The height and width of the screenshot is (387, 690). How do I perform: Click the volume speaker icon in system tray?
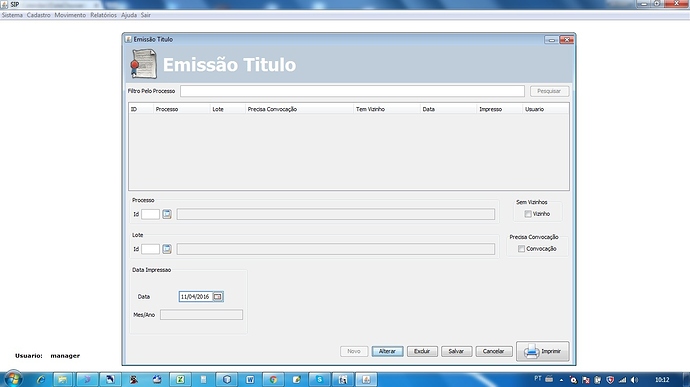[x=634, y=380]
